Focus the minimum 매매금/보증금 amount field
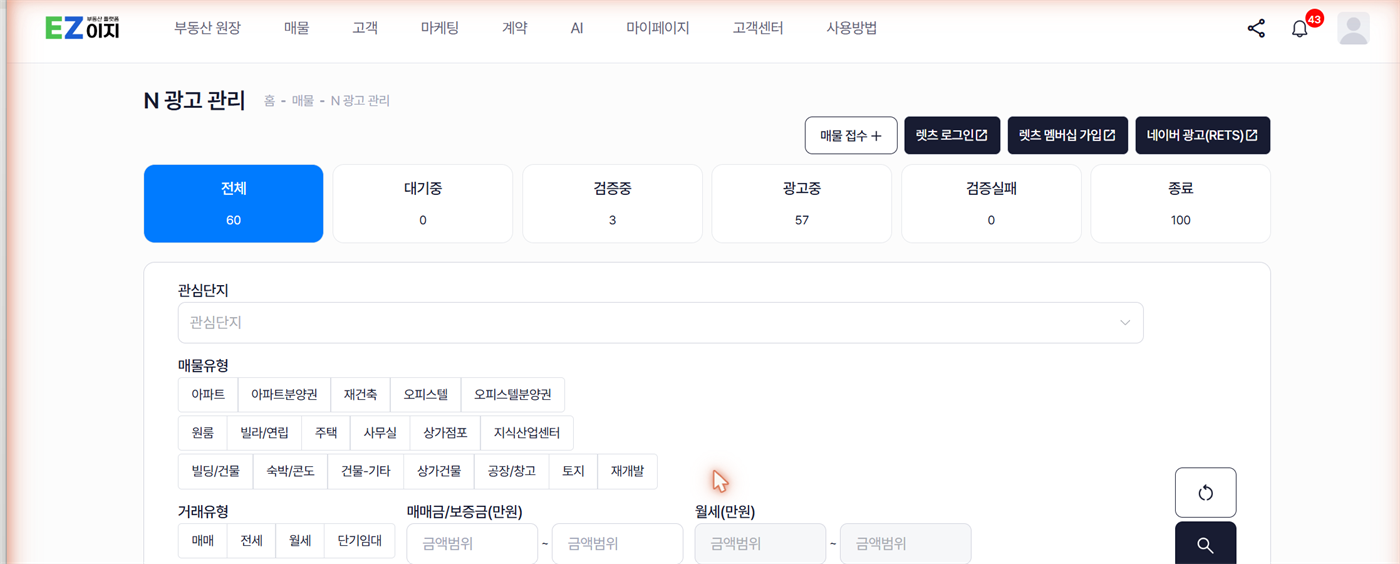The image size is (1400, 564). coord(472,544)
